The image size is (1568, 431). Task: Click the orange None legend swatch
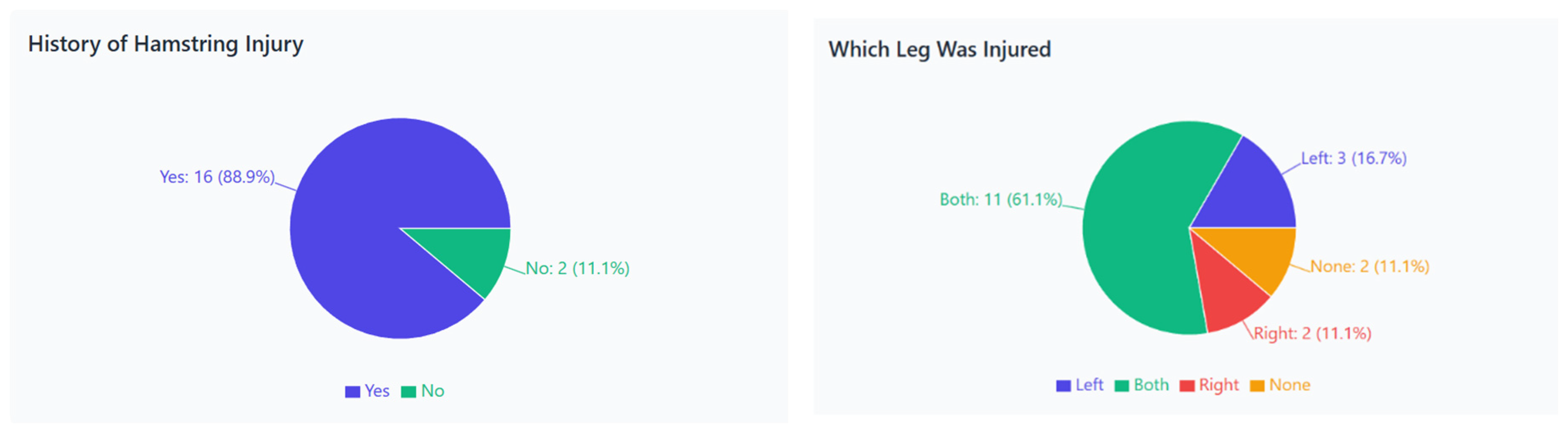tap(1256, 386)
